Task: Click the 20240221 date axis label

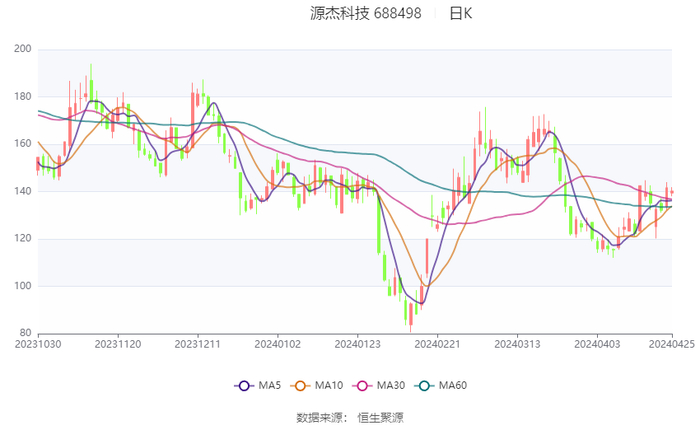Action: pyautogui.click(x=435, y=343)
